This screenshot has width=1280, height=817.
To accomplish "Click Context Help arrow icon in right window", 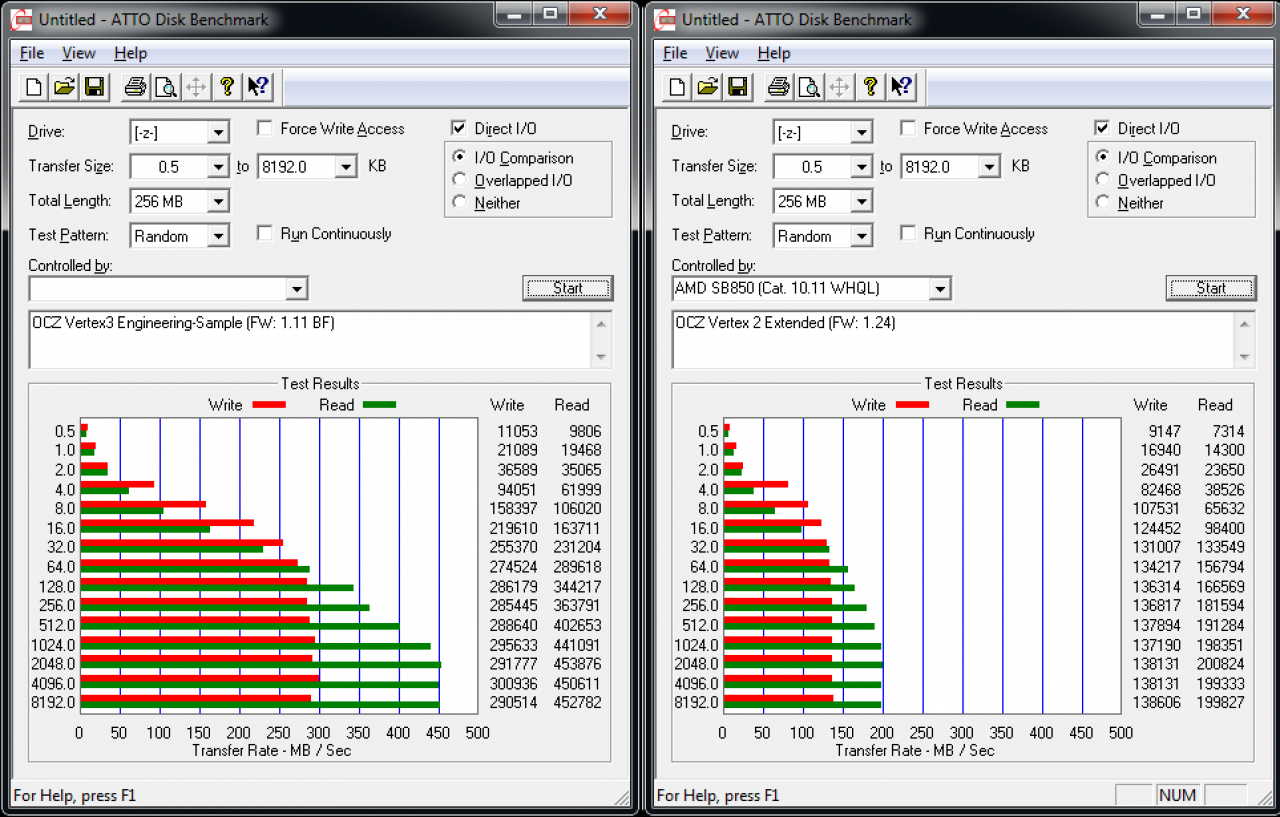I will coord(901,87).
